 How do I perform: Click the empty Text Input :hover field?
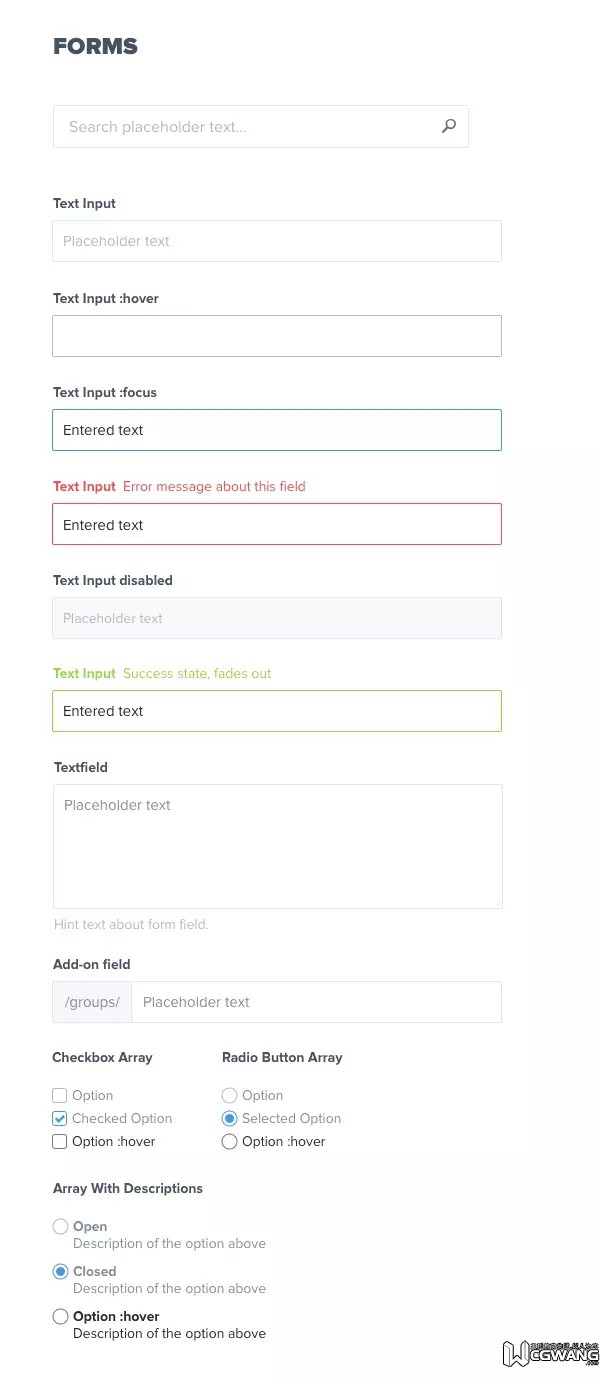click(277, 336)
